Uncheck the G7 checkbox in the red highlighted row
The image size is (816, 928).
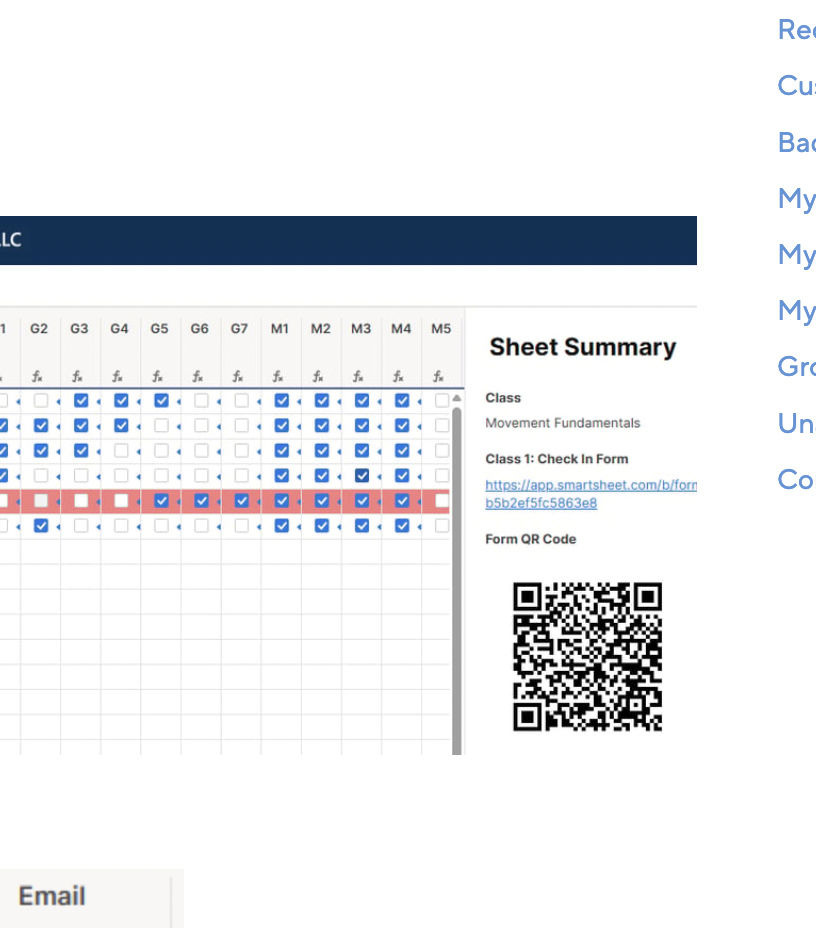(x=241, y=501)
